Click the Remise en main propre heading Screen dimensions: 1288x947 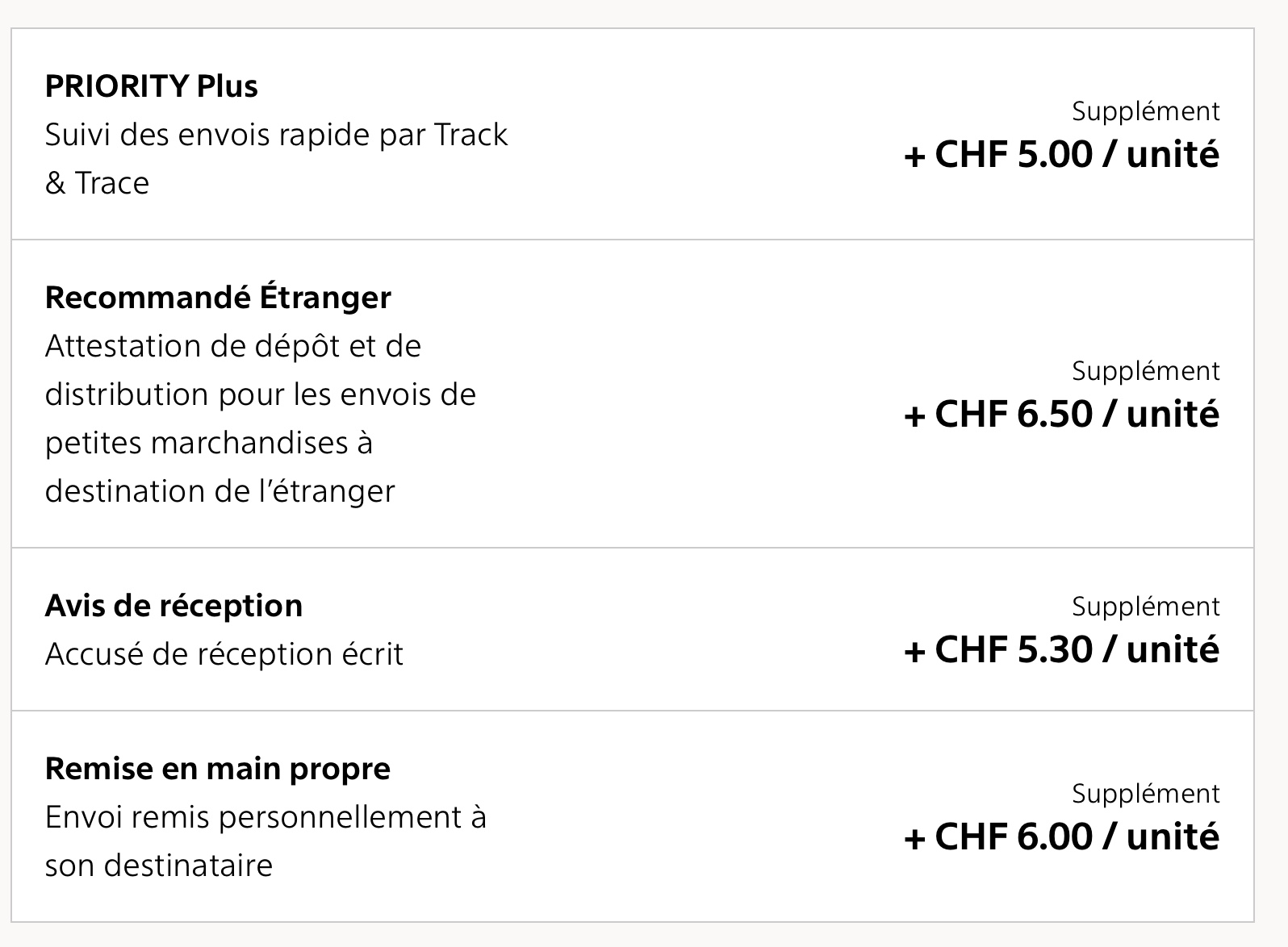point(218,769)
